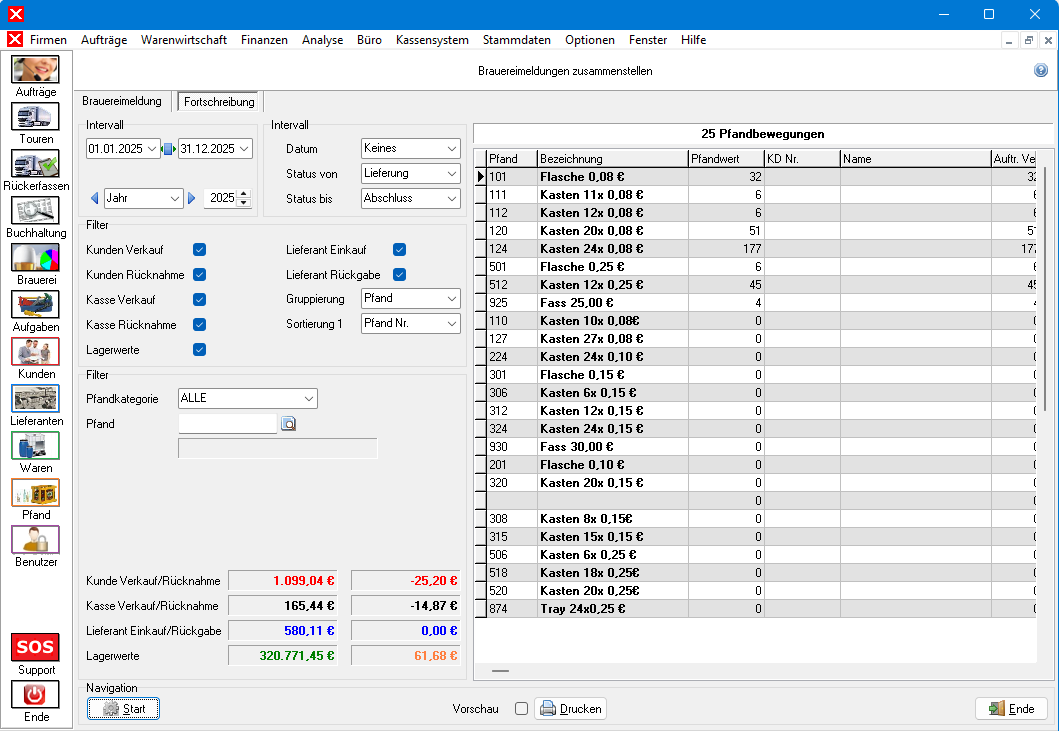1059x731 pixels.
Task: Click the Drucken button
Action: 570,709
